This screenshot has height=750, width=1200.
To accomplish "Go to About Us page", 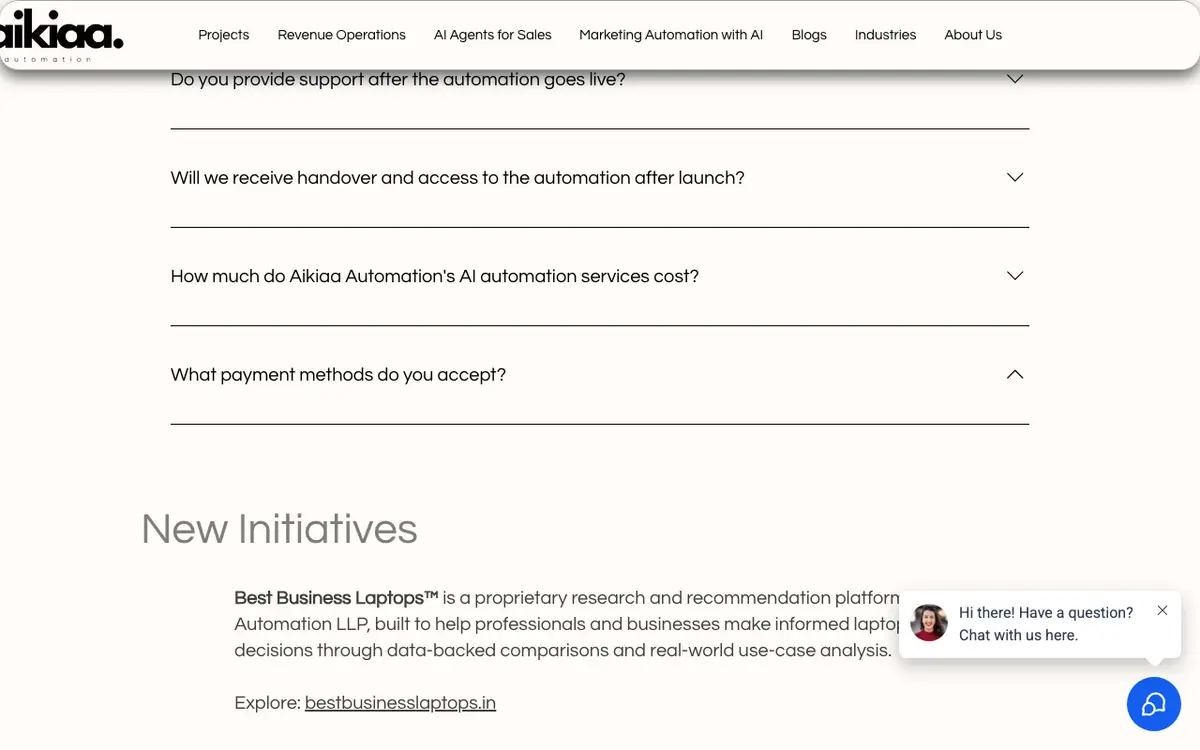I will pos(973,35).
